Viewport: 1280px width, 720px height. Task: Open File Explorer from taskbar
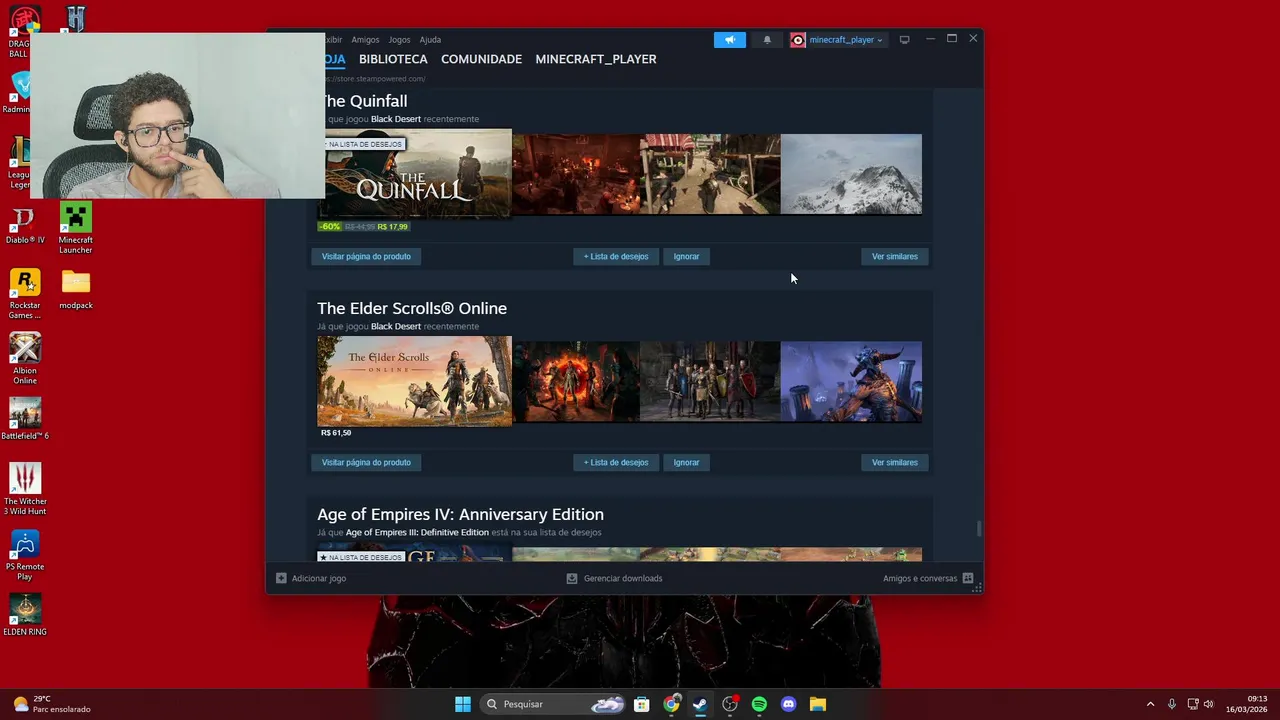click(817, 704)
